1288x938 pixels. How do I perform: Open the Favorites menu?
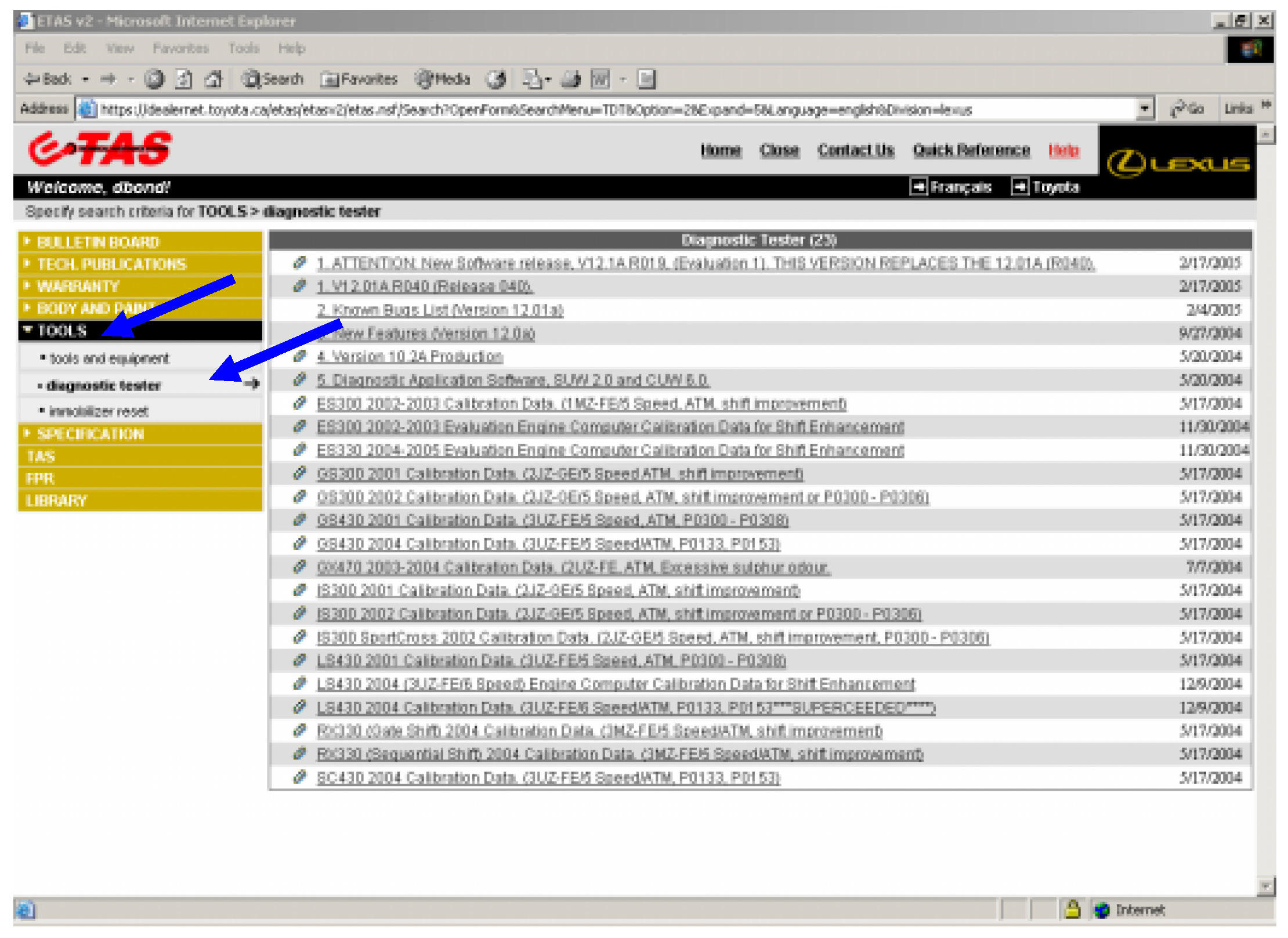180,48
